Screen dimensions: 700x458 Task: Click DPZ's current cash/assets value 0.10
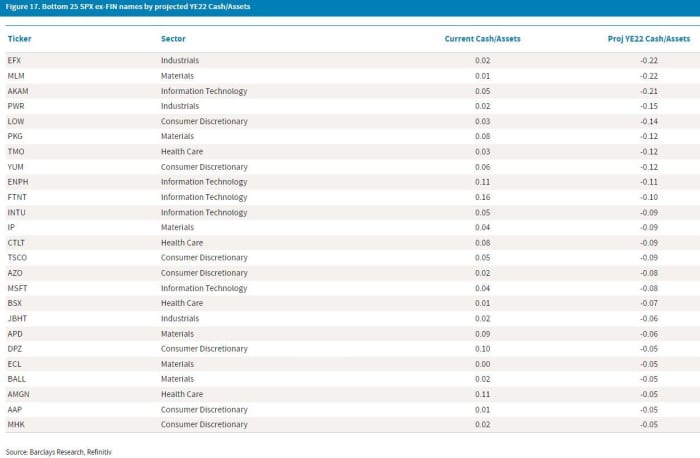483,349
